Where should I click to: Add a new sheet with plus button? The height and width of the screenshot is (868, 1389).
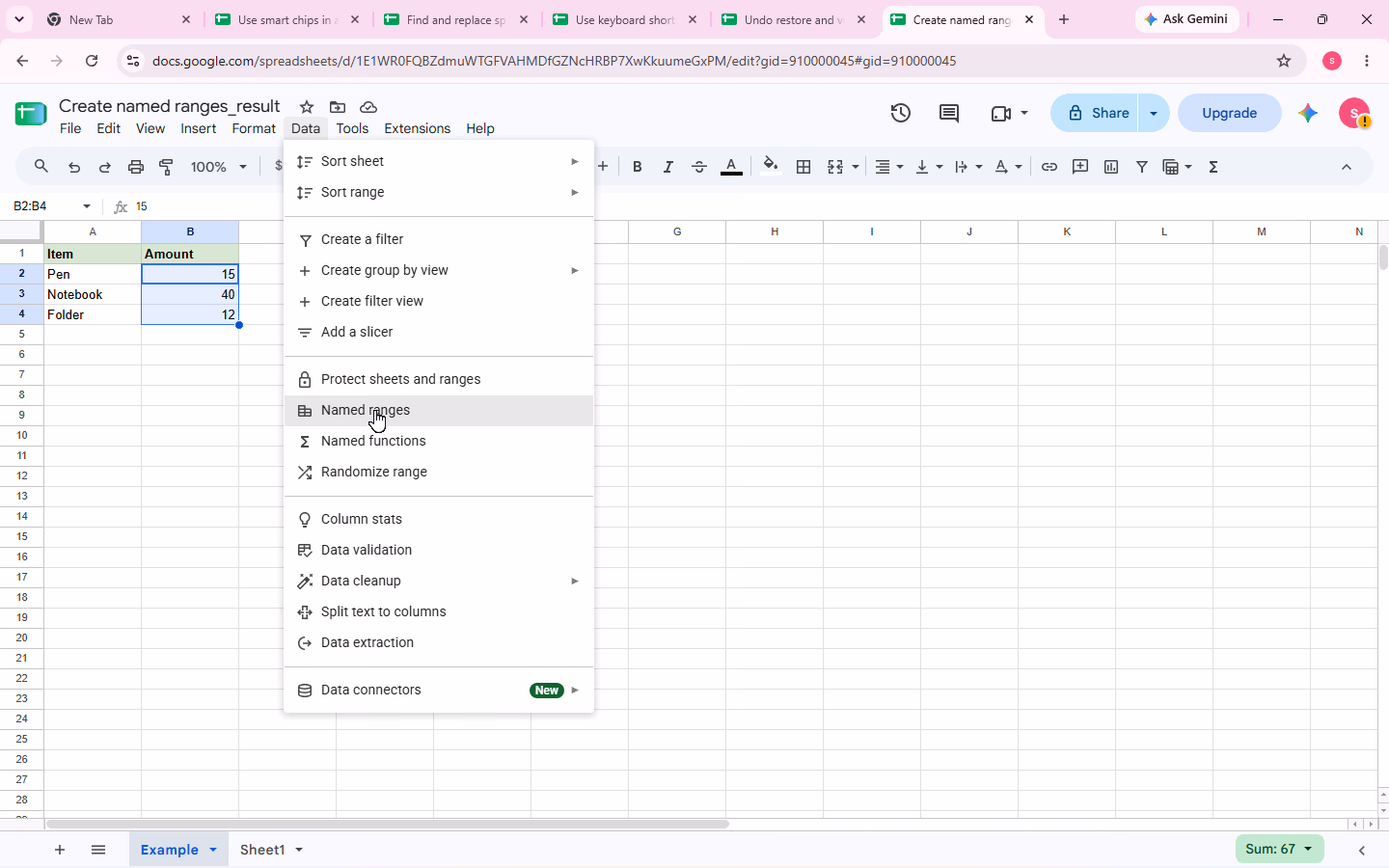click(x=60, y=850)
